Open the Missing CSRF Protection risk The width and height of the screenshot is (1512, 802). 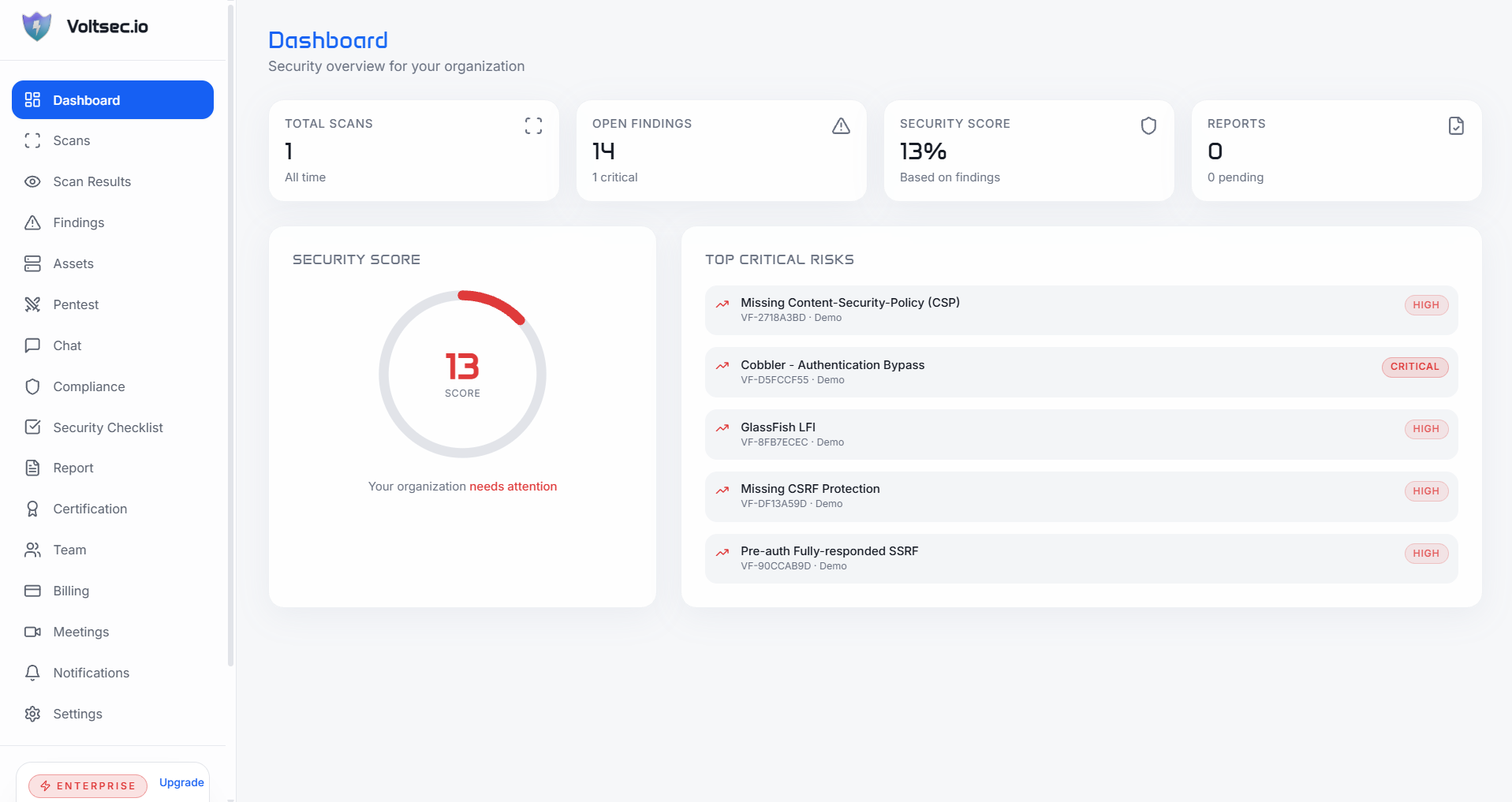pos(1081,496)
